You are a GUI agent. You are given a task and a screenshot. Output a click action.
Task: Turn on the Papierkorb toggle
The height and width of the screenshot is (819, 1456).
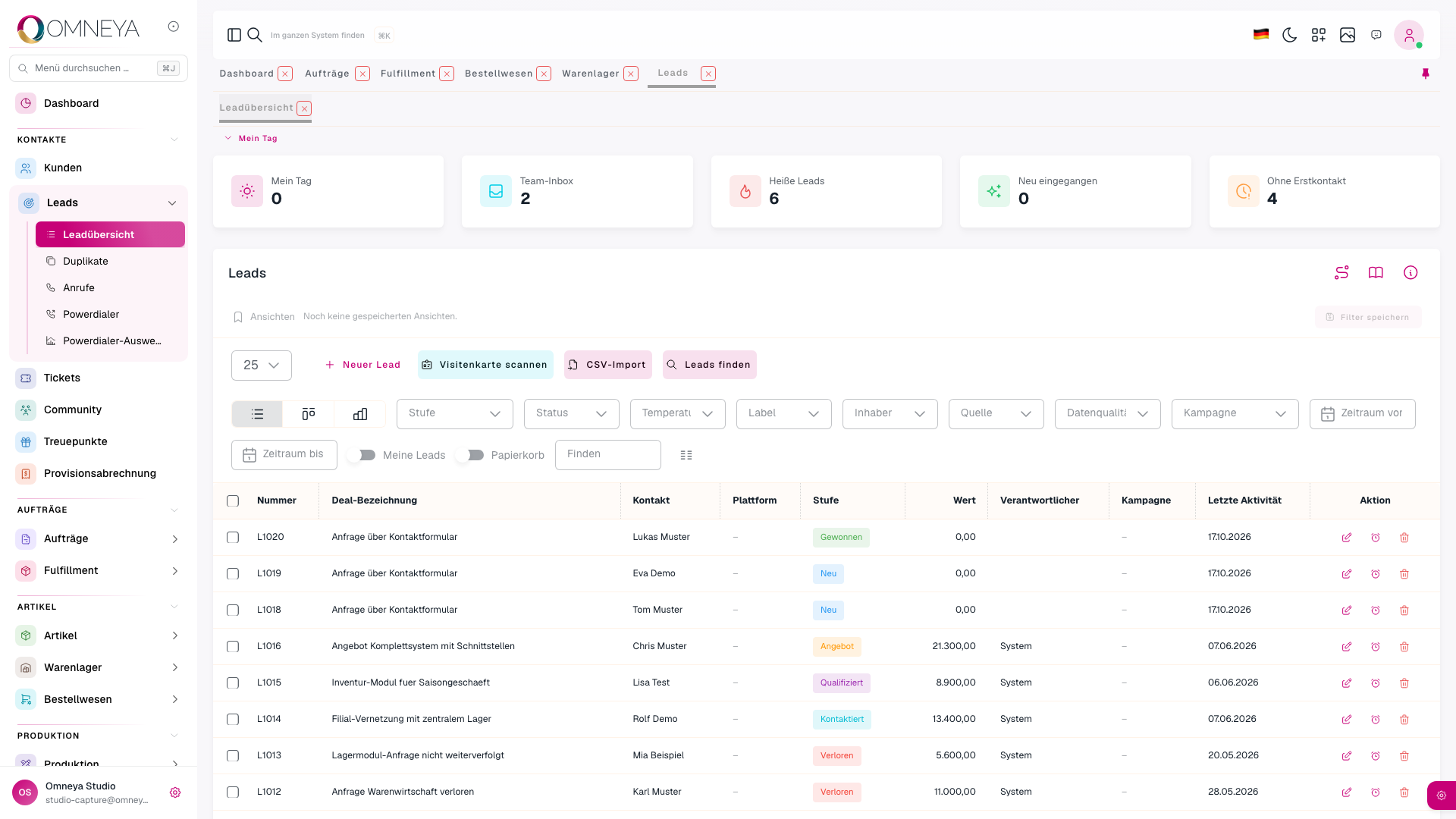[x=470, y=455]
